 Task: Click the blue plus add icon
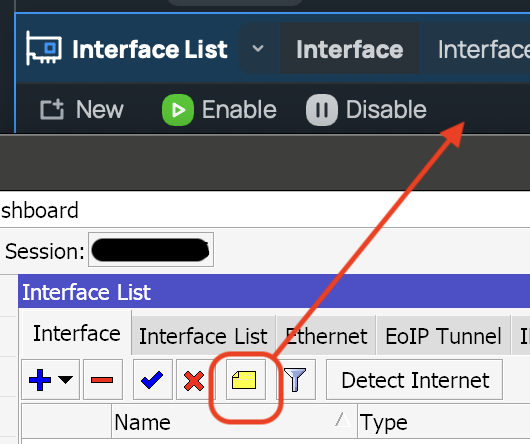point(40,380)
